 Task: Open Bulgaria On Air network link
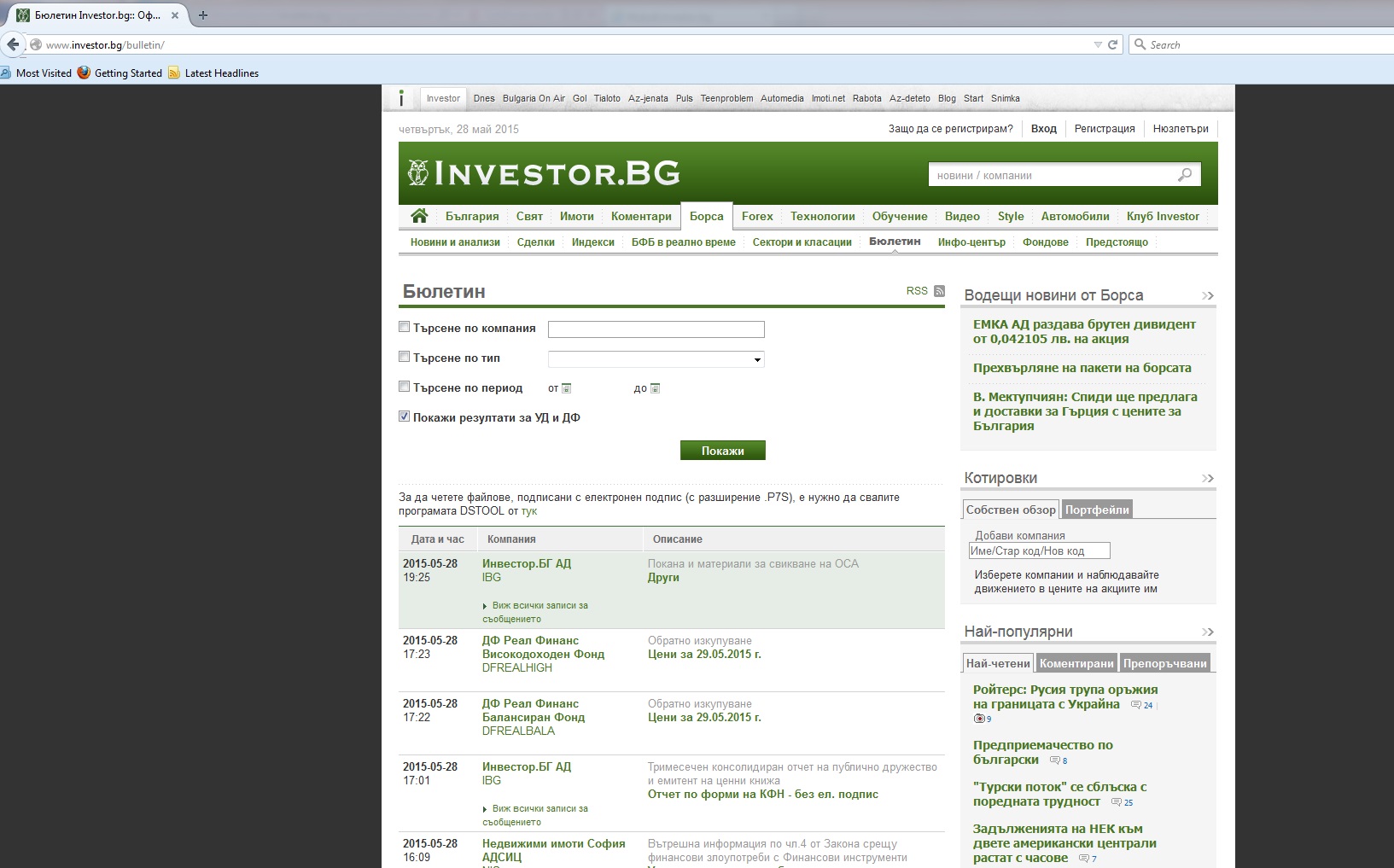point(534,98)
